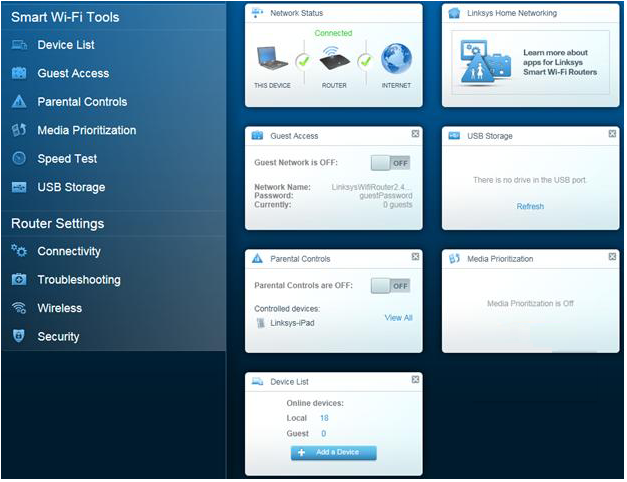Click the laptop icon labeled THIS DEVICE
Screen dimensions: 627x482
tap(272, 59)
